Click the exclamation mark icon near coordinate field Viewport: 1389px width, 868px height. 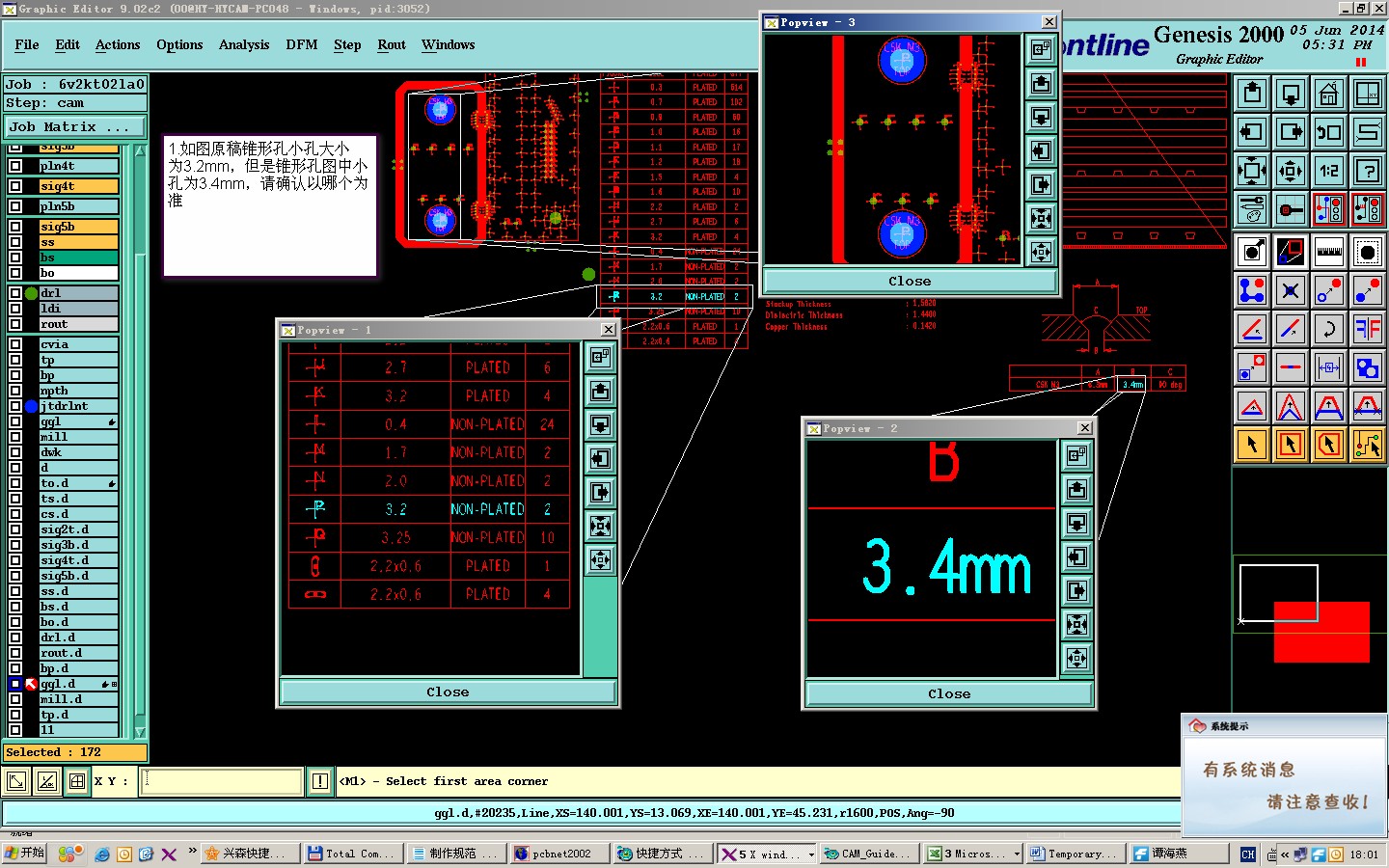click(x=320, y=781)
